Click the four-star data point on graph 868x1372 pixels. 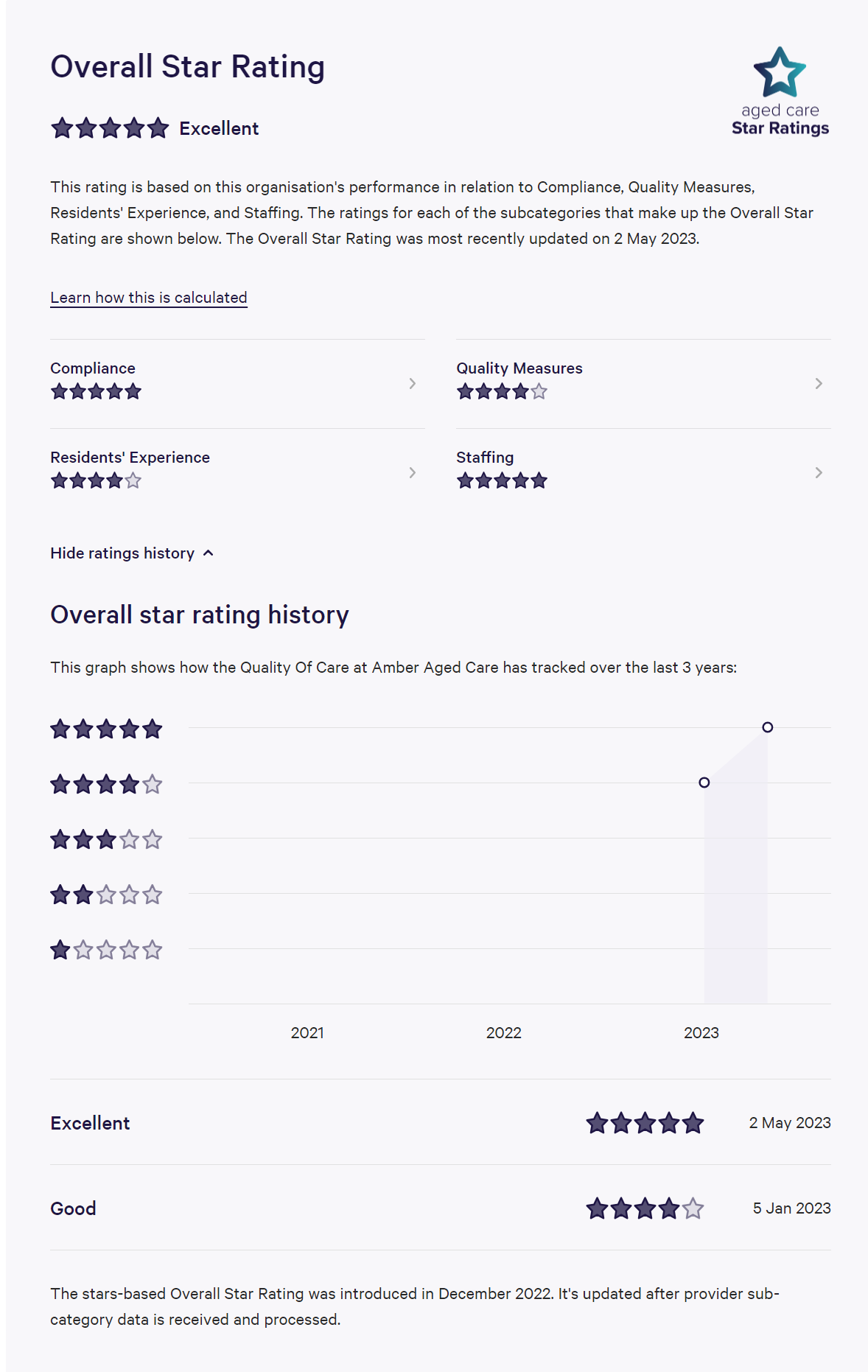(x=704, y=783)
